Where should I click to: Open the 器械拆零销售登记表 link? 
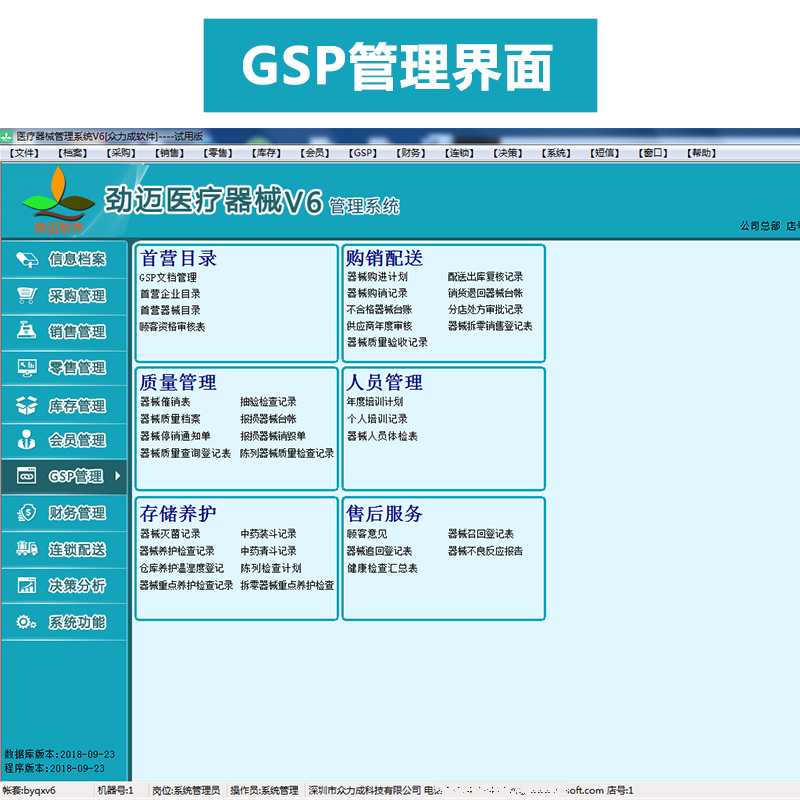click(490, 326)
